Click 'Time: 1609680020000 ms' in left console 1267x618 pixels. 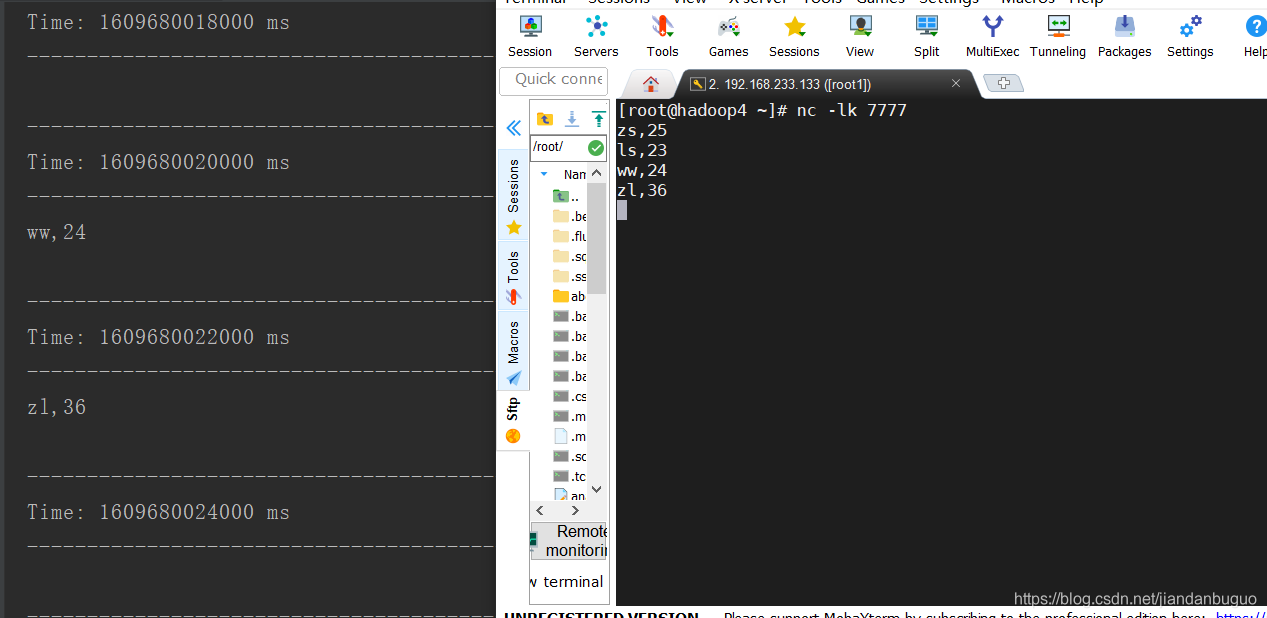point(158,162)
